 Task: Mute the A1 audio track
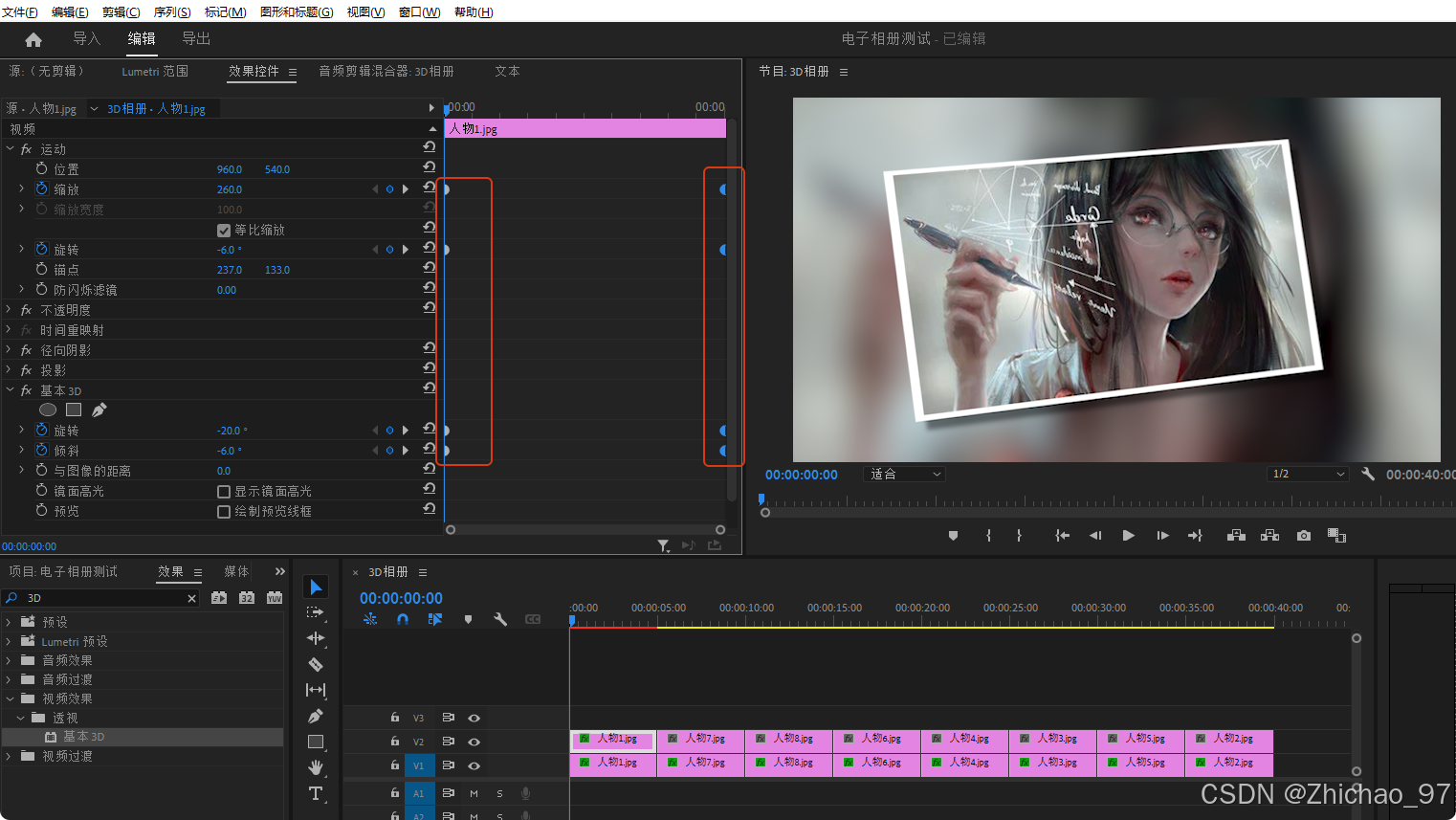pyautogui.click(x=474, y=793)
